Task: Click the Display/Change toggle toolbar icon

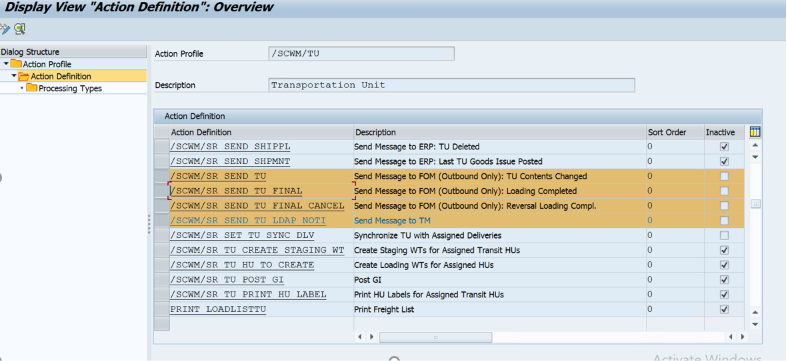Action: point(5,29)
